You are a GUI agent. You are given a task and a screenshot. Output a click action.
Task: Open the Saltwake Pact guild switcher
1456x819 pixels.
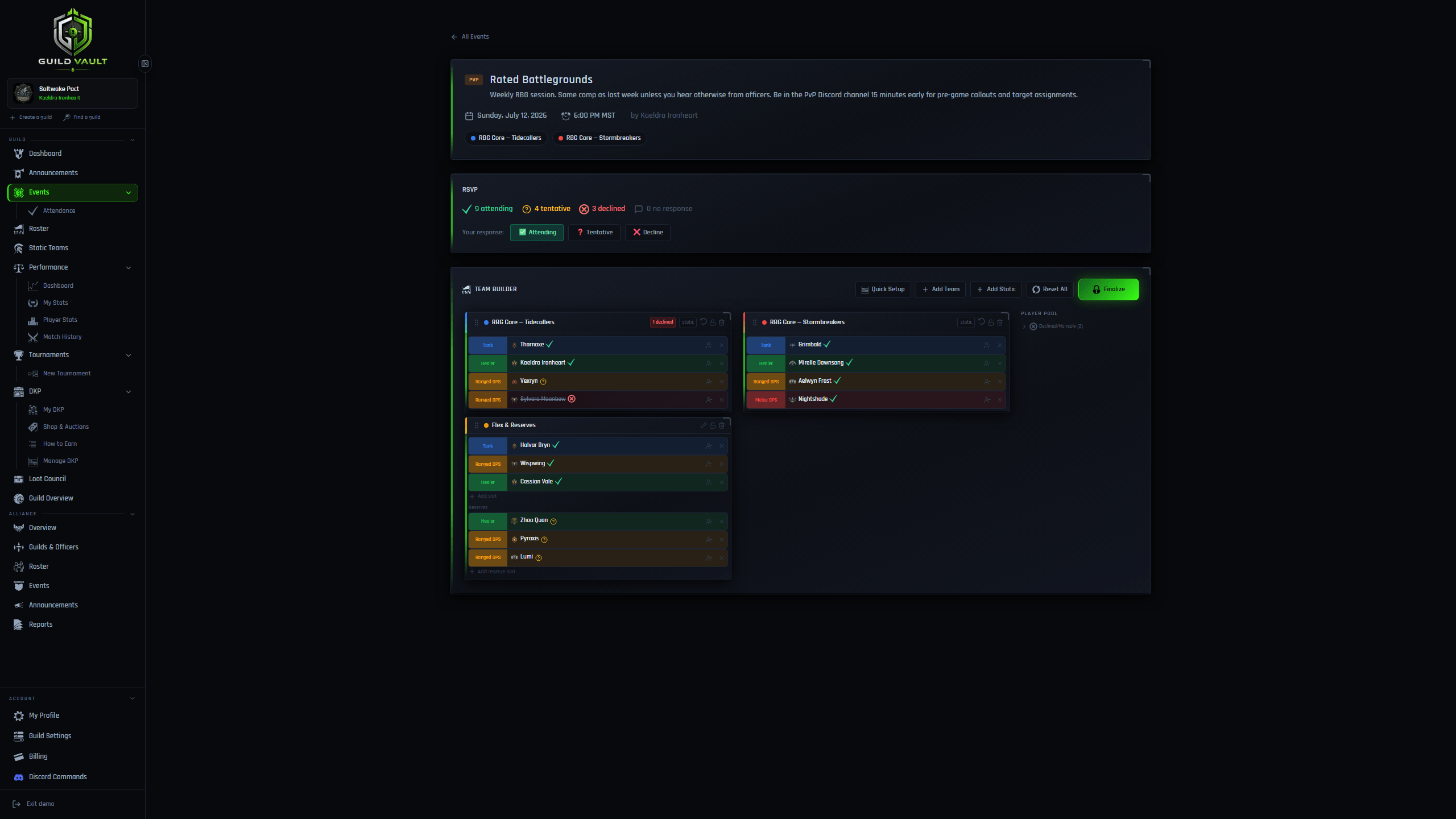click(73, 93)
